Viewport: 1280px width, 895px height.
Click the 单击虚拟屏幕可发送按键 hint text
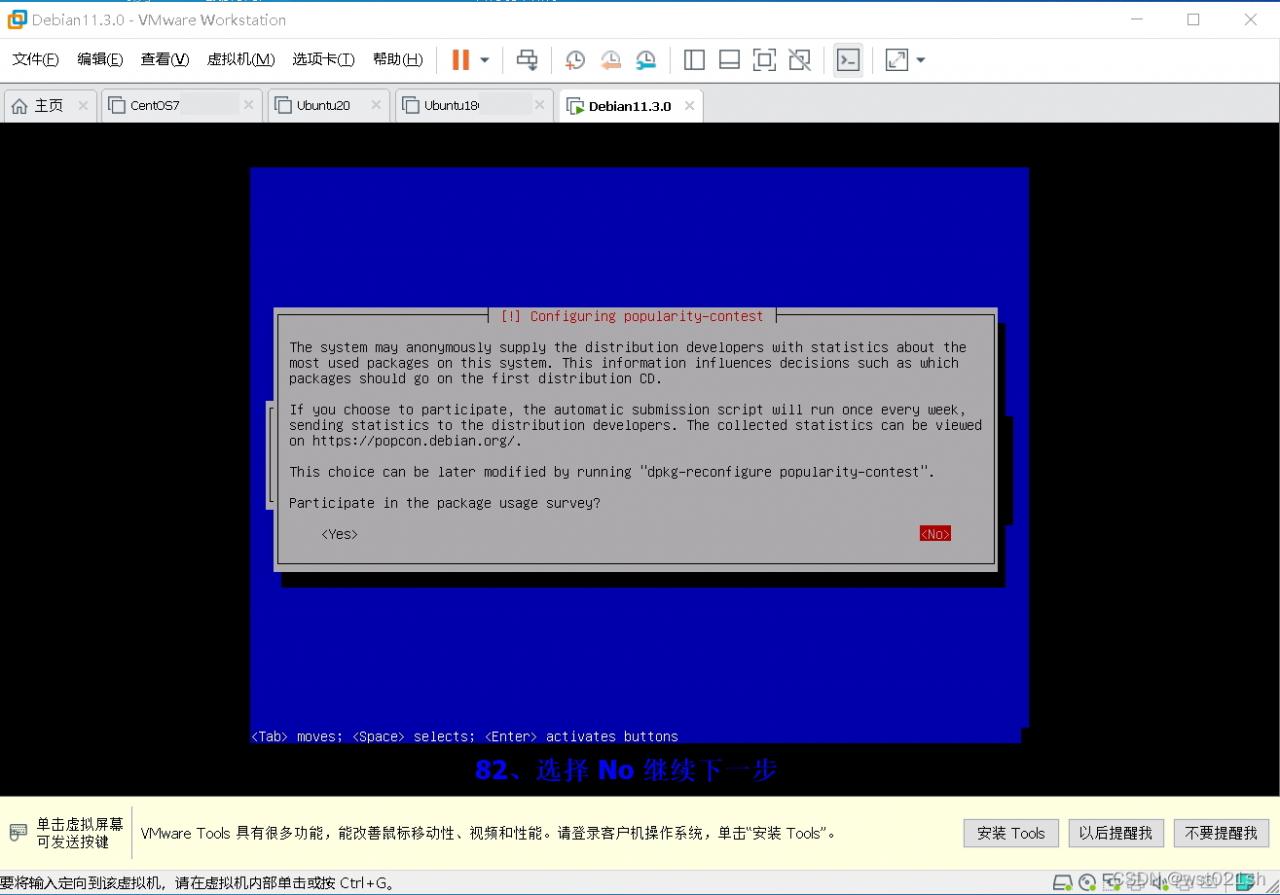pos(81,833)
